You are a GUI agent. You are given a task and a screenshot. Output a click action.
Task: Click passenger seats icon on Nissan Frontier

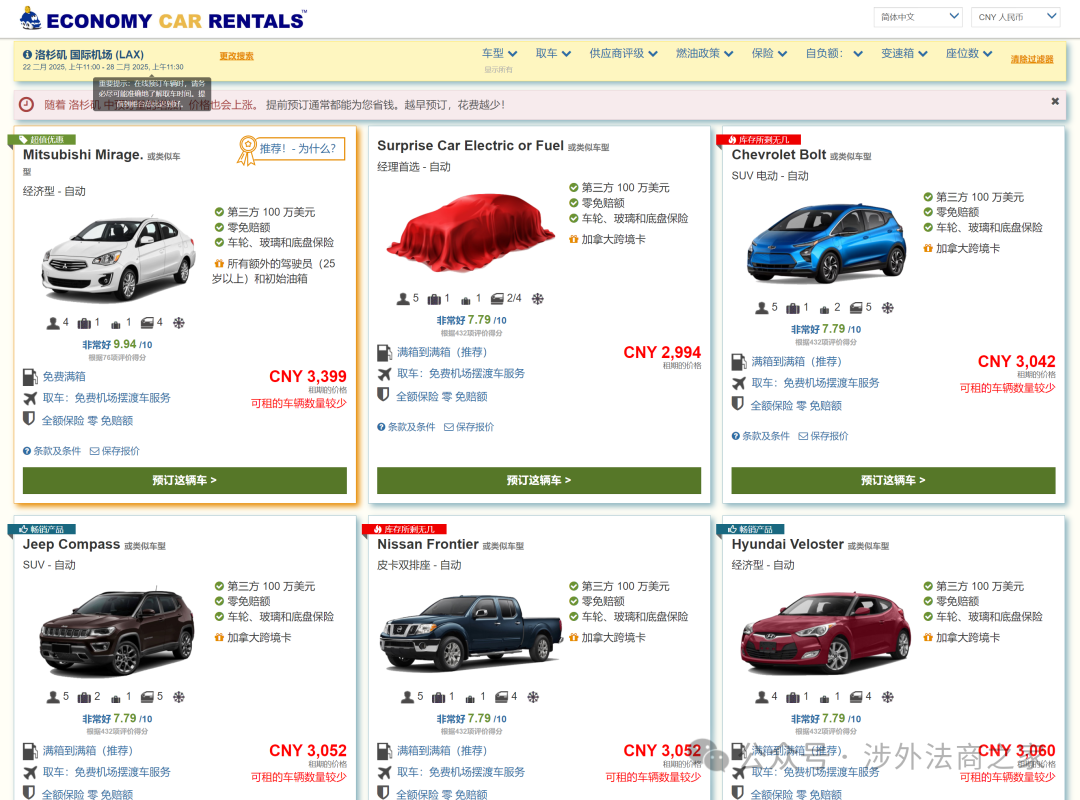[x=408, y=697]
